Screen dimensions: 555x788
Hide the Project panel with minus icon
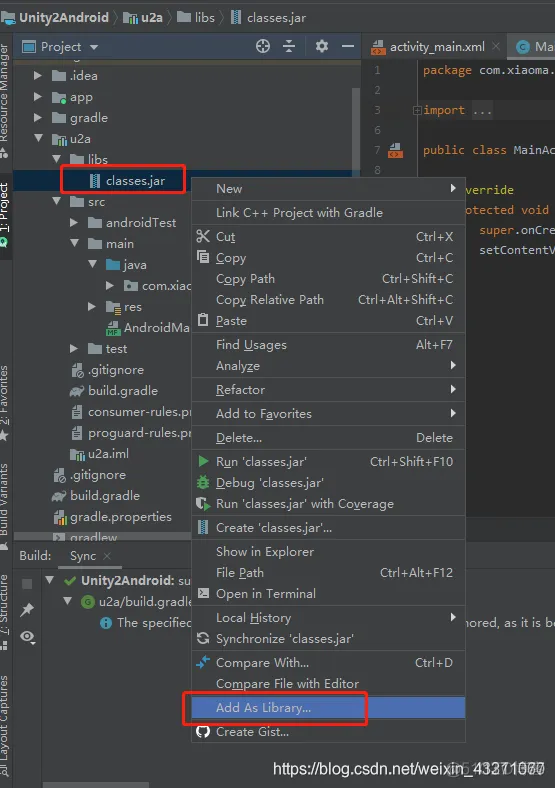click(348, 47)
